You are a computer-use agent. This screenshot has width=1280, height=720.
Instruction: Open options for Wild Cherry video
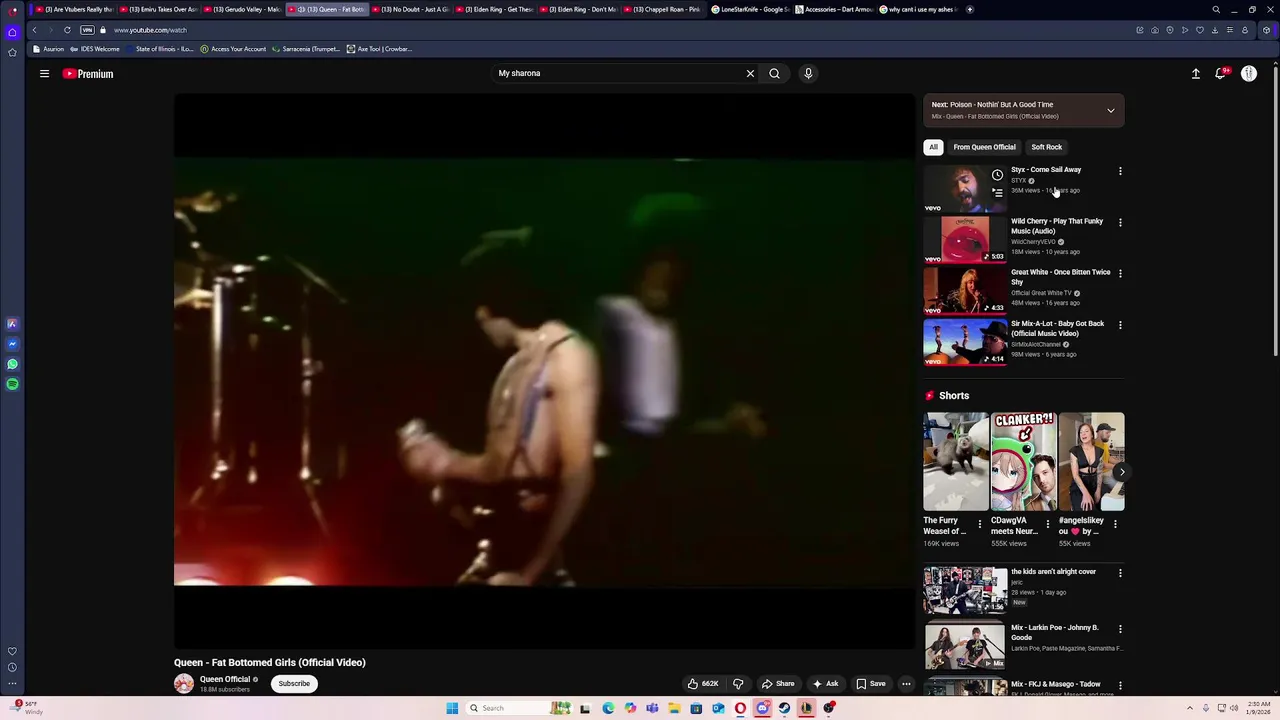(x=1120, y=222)
